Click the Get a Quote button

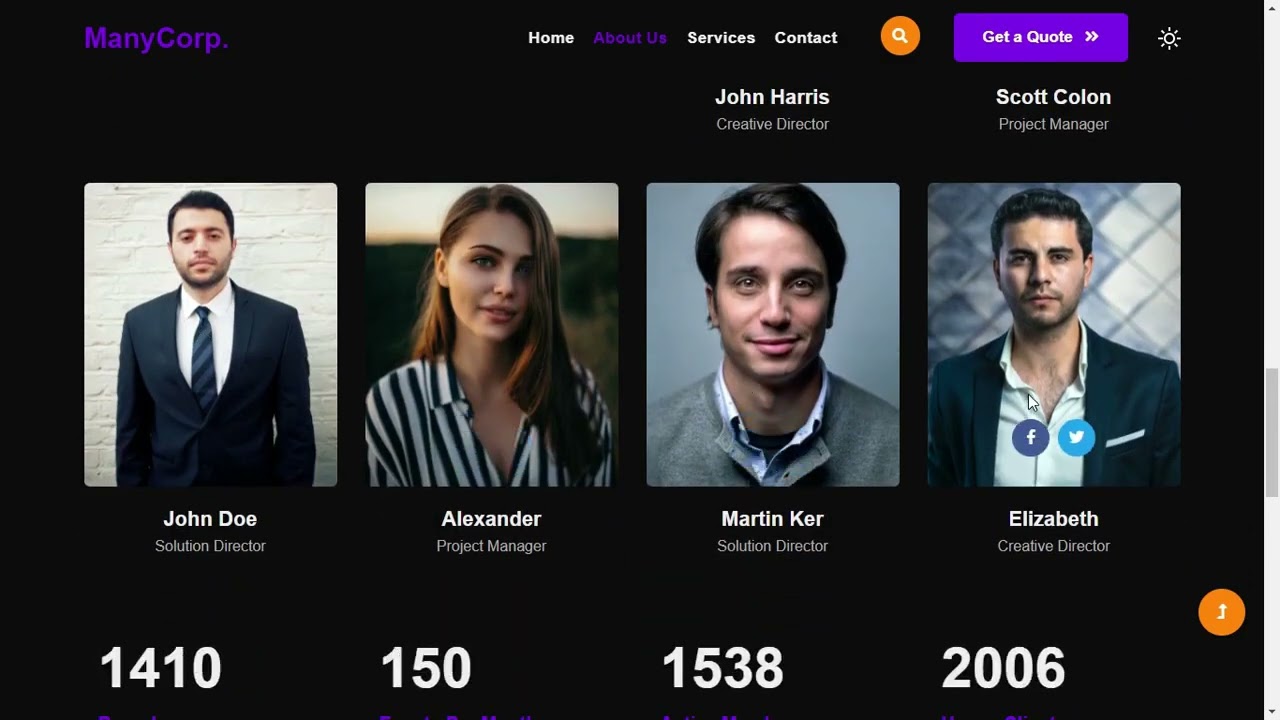coord(1040,37)
